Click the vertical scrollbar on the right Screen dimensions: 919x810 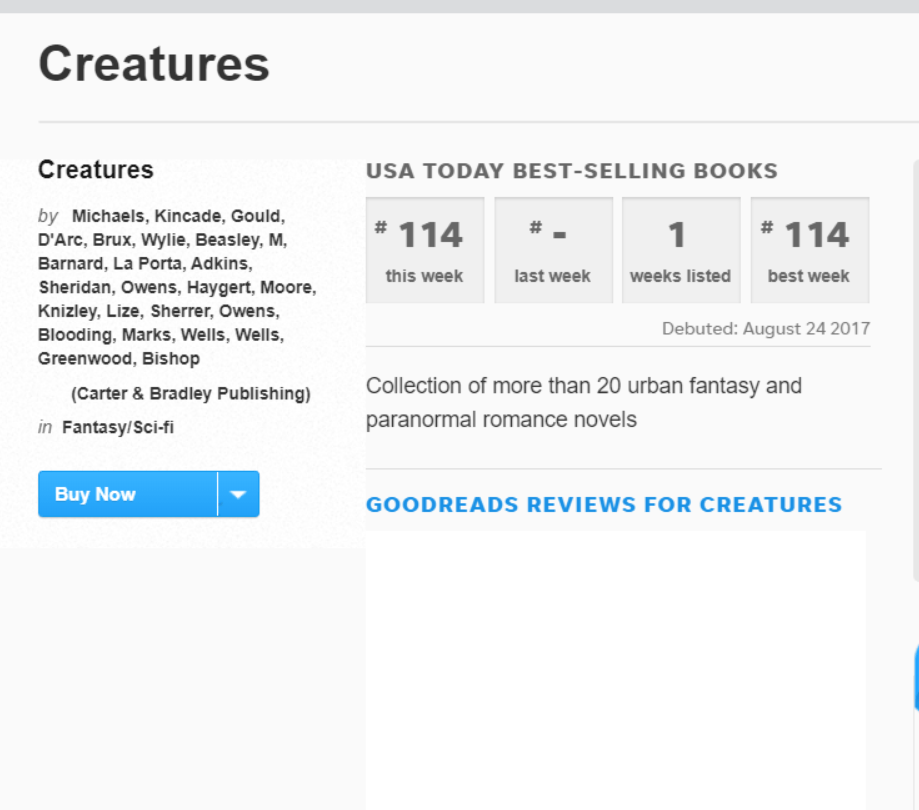point(915,370)
